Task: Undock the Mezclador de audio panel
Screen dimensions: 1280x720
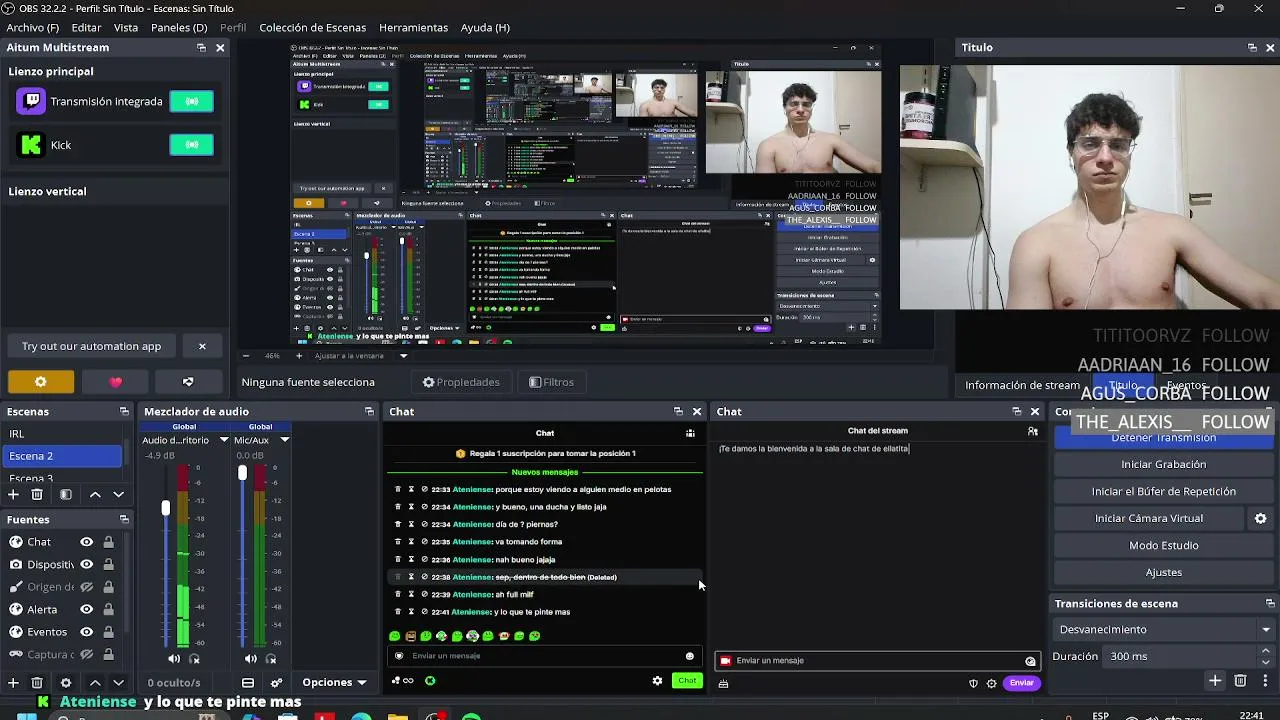Action: (369, 411)
